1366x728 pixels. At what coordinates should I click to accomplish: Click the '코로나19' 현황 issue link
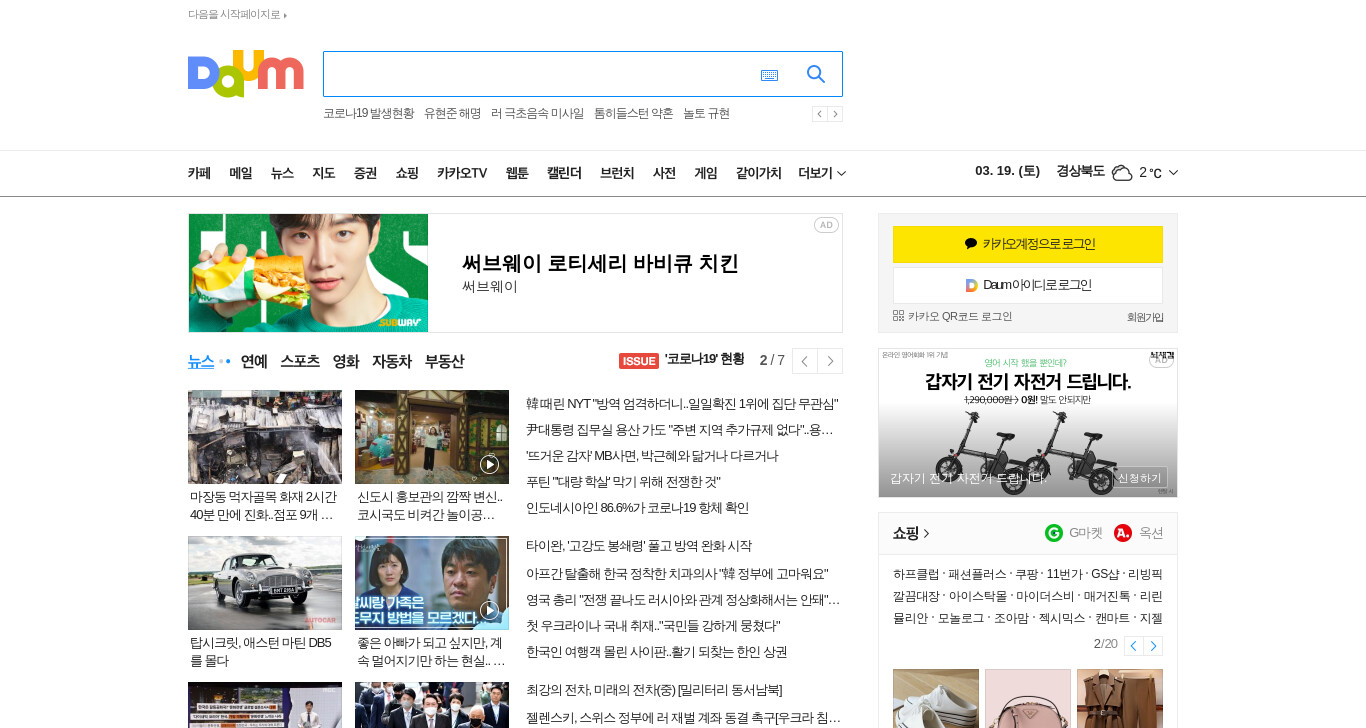704,360
